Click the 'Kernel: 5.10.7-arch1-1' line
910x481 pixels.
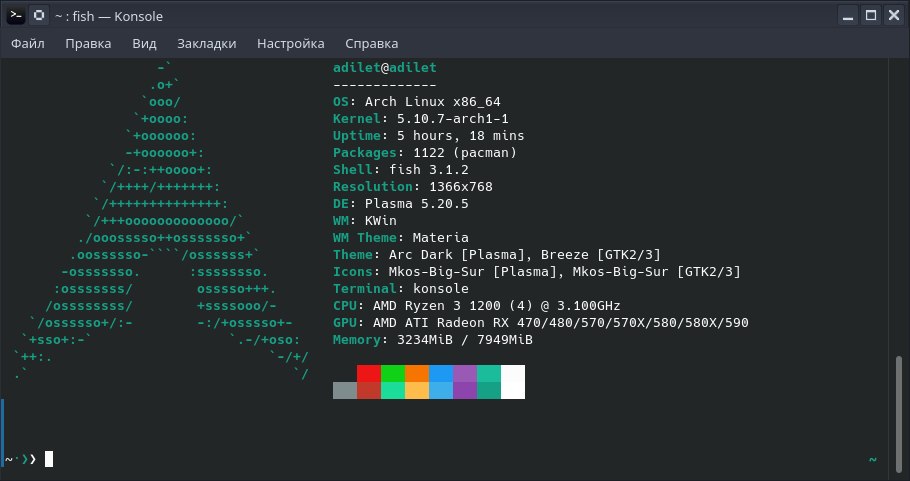[421, 118]
